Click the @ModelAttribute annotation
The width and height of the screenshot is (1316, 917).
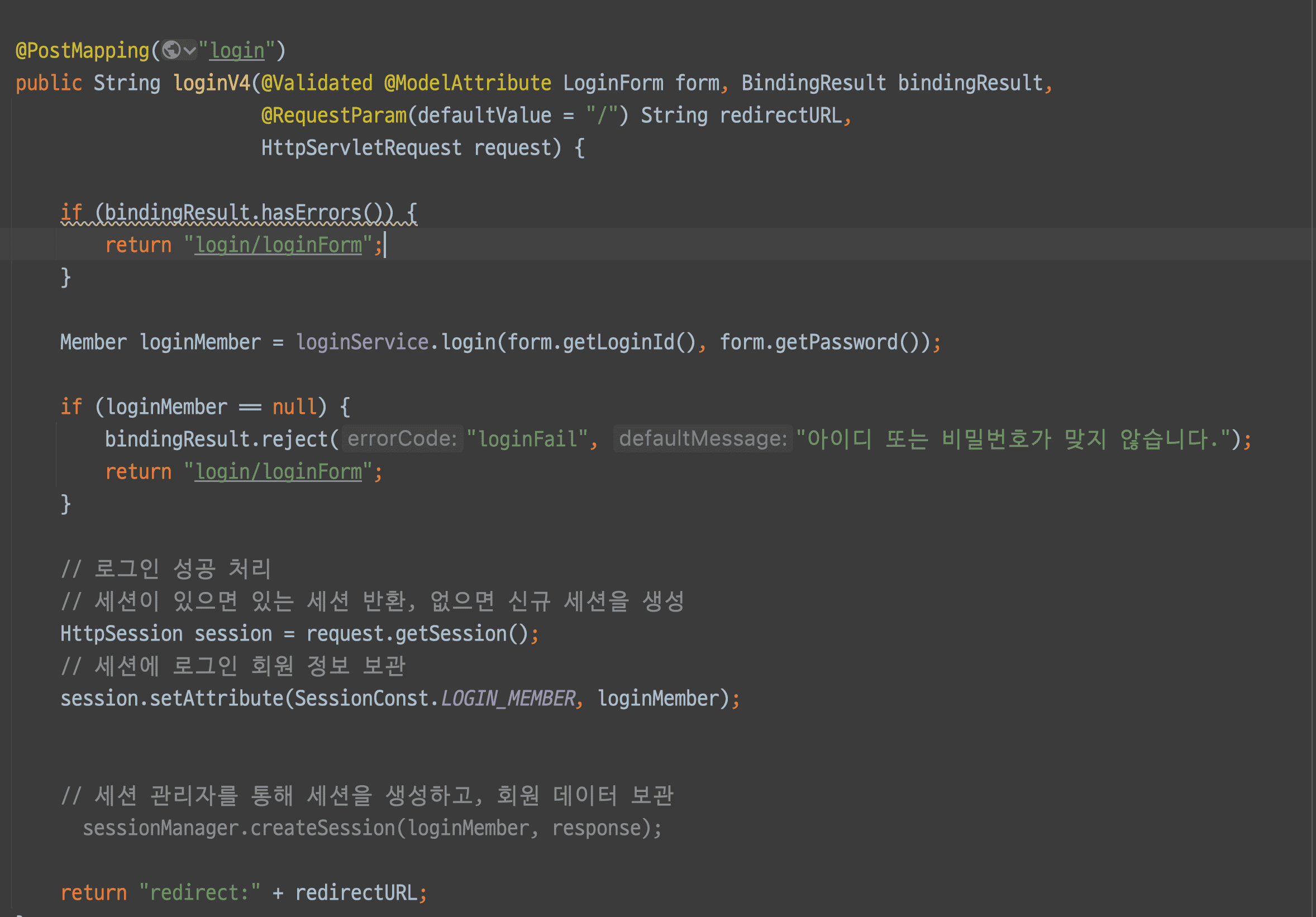468,83
